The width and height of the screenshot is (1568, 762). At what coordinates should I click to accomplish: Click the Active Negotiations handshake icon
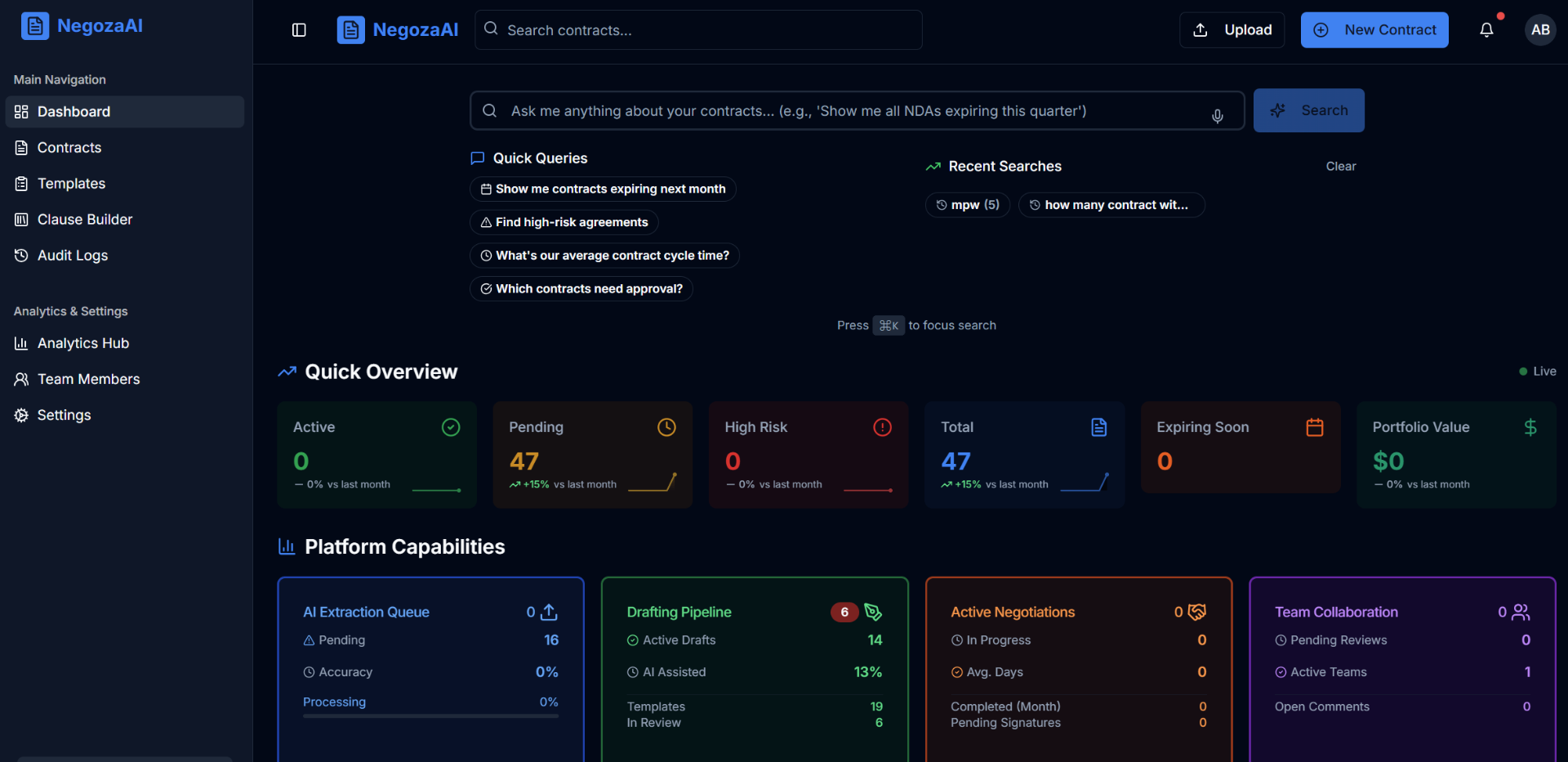1197,612
